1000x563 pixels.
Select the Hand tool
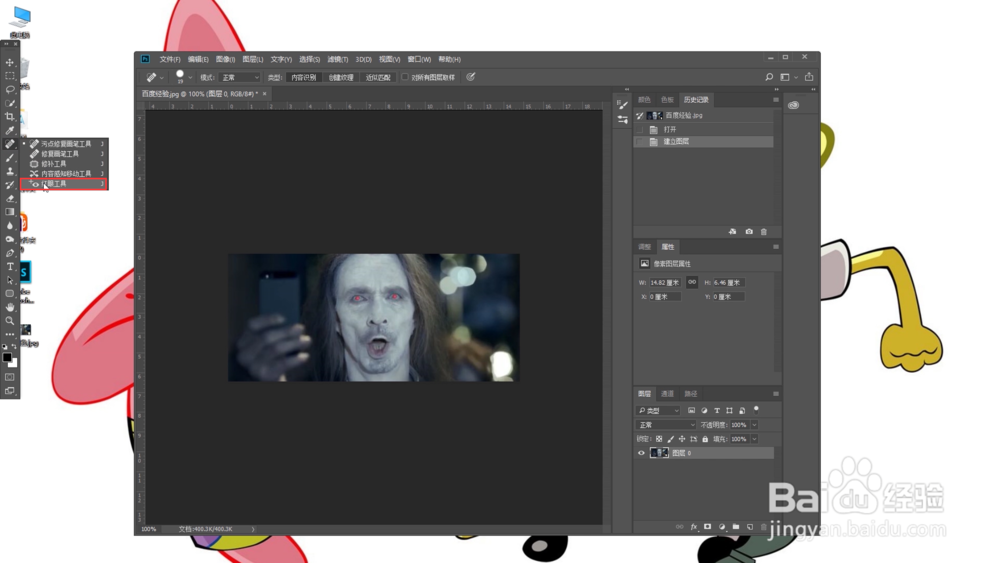pyautogui.click(x=10, y=307)
